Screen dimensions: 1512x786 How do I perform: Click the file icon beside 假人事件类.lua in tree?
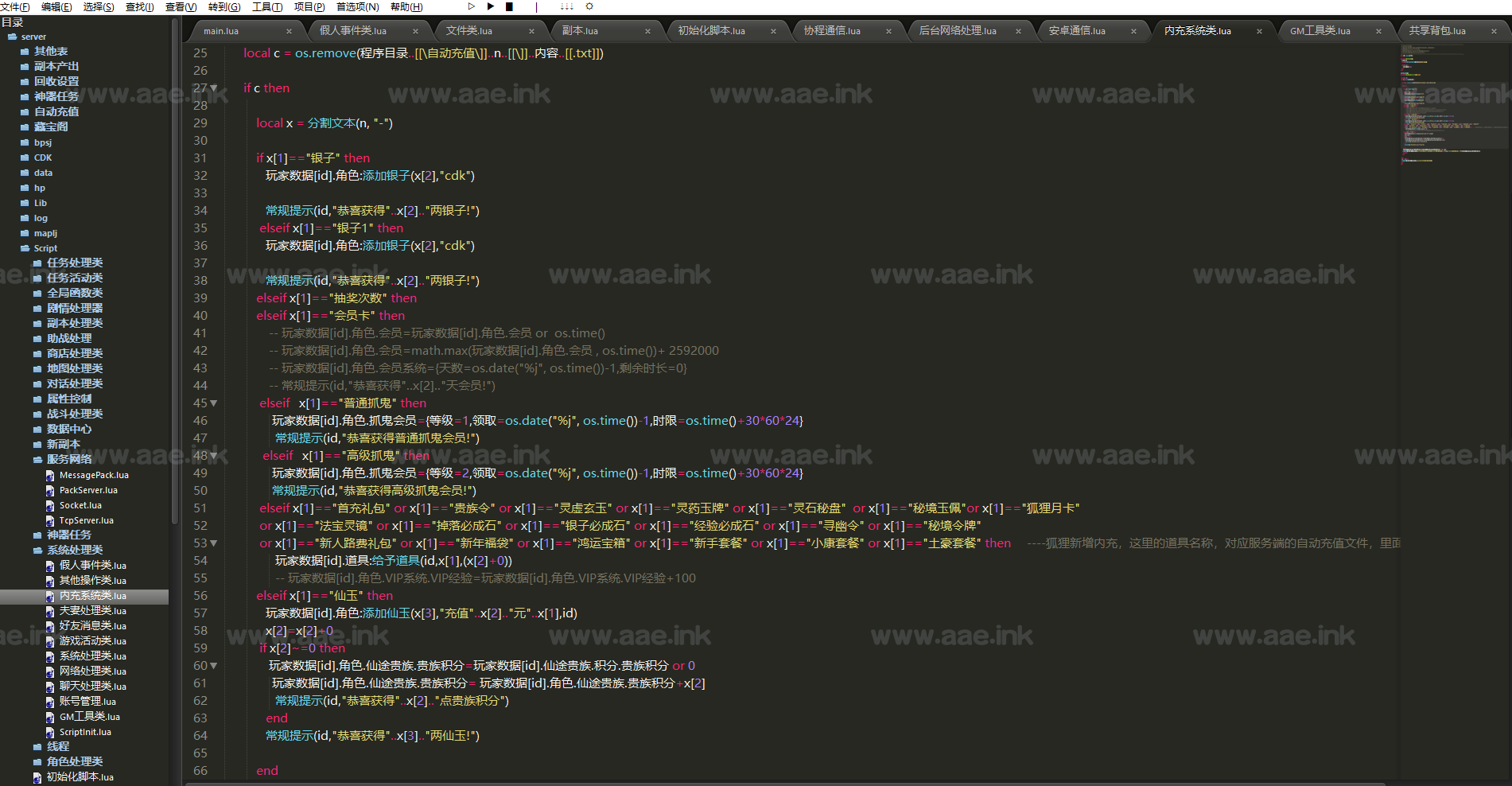[50, 566]
